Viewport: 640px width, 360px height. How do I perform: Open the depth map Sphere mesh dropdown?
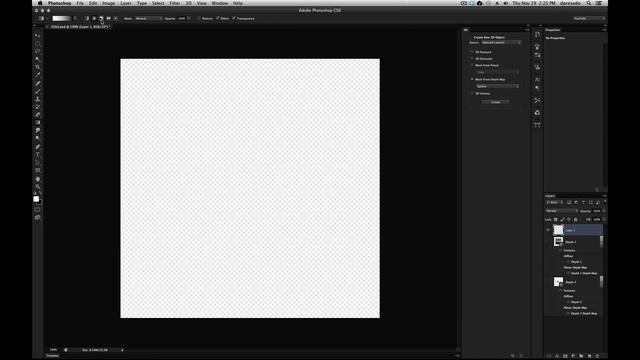497,86
